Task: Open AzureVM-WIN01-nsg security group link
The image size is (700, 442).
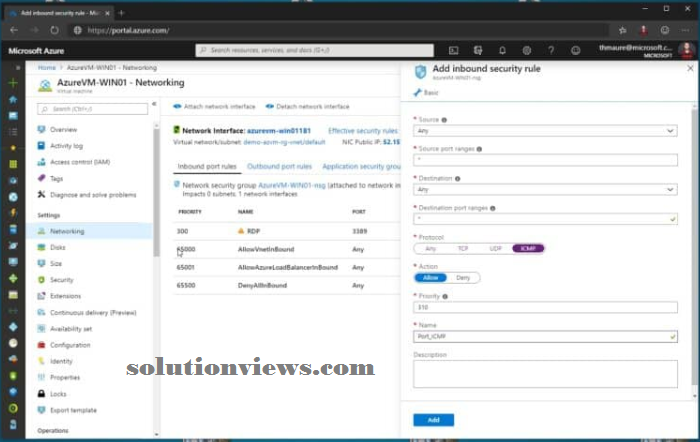Action: point(292,185)
